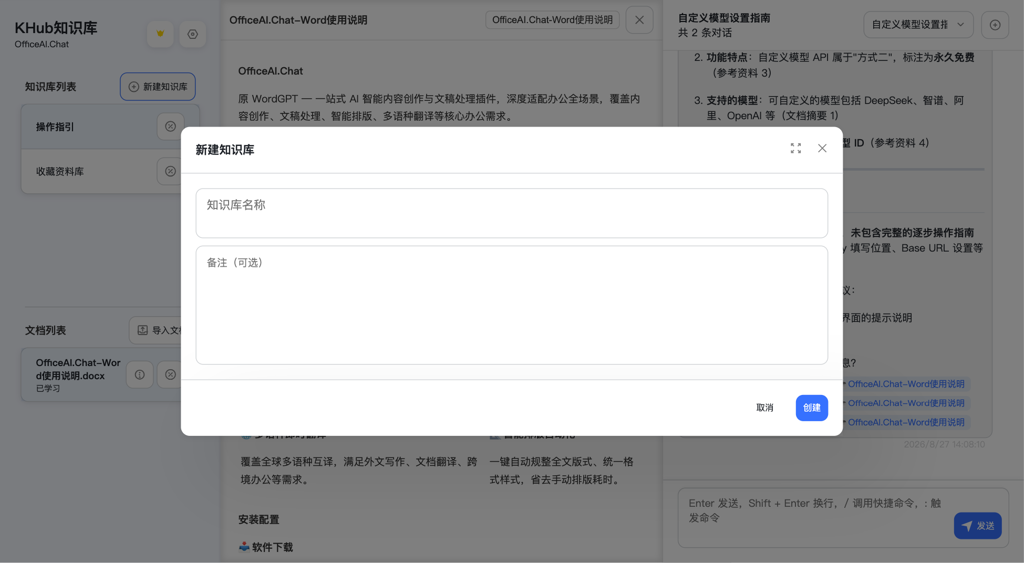The width and height of the screenshot is (1024, 563).
Task: Remove 收藏资料库 using its circle-x icon
Action: pyautogui.click(x=170, y=171)
